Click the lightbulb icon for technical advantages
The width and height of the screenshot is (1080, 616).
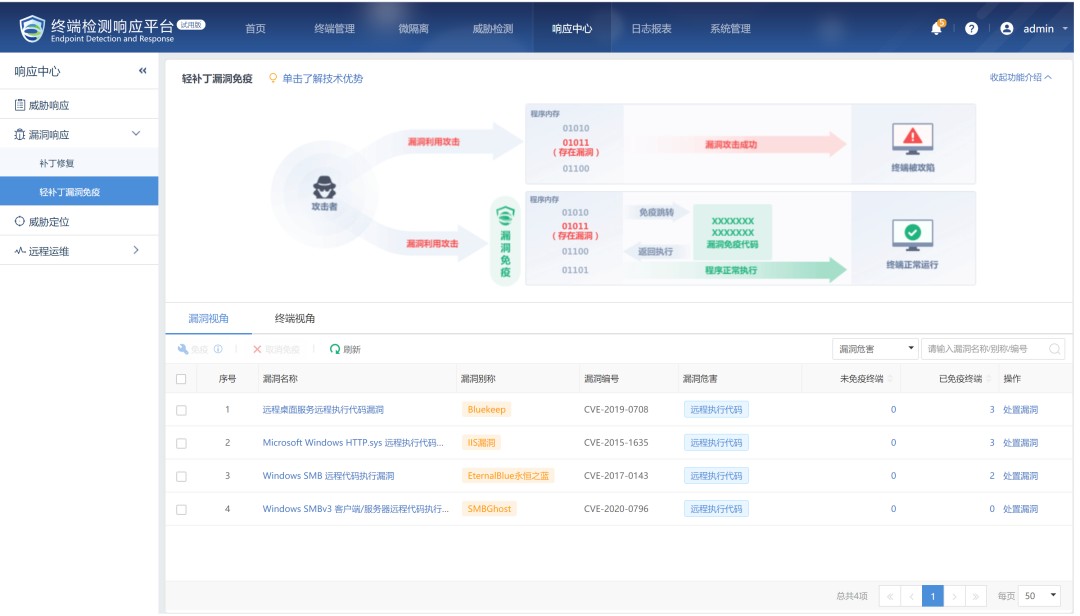[x=273, y=78]
